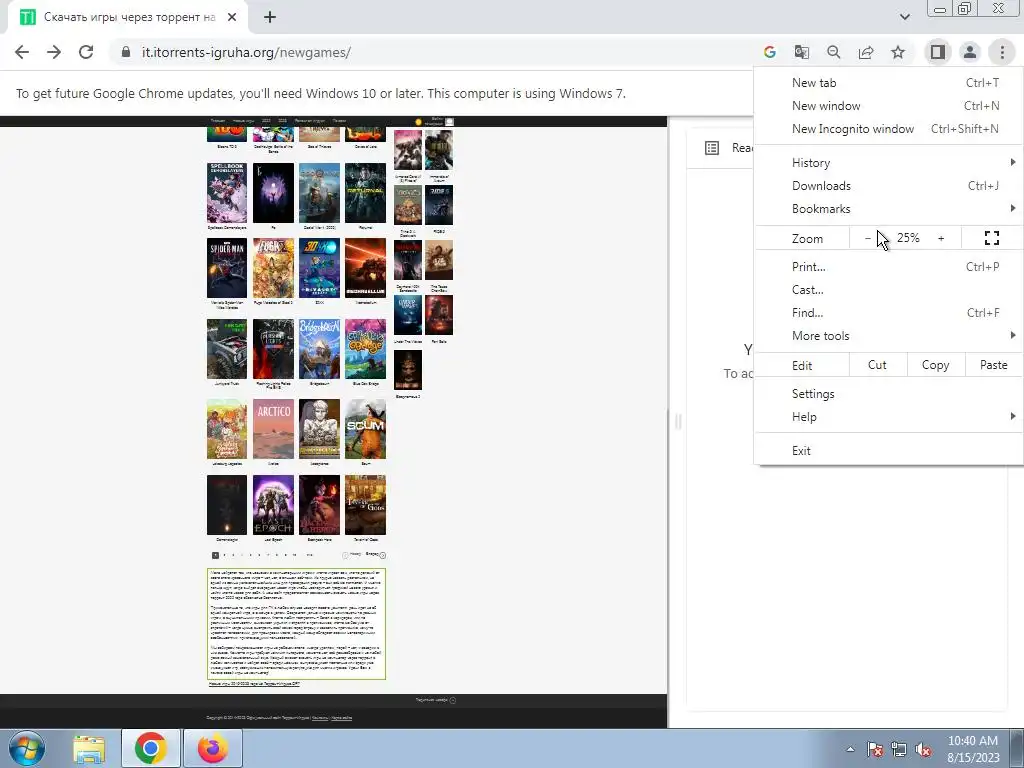Open the profile avatar icon
This screenshot has height=768, width=1024.
click(970, 52)
